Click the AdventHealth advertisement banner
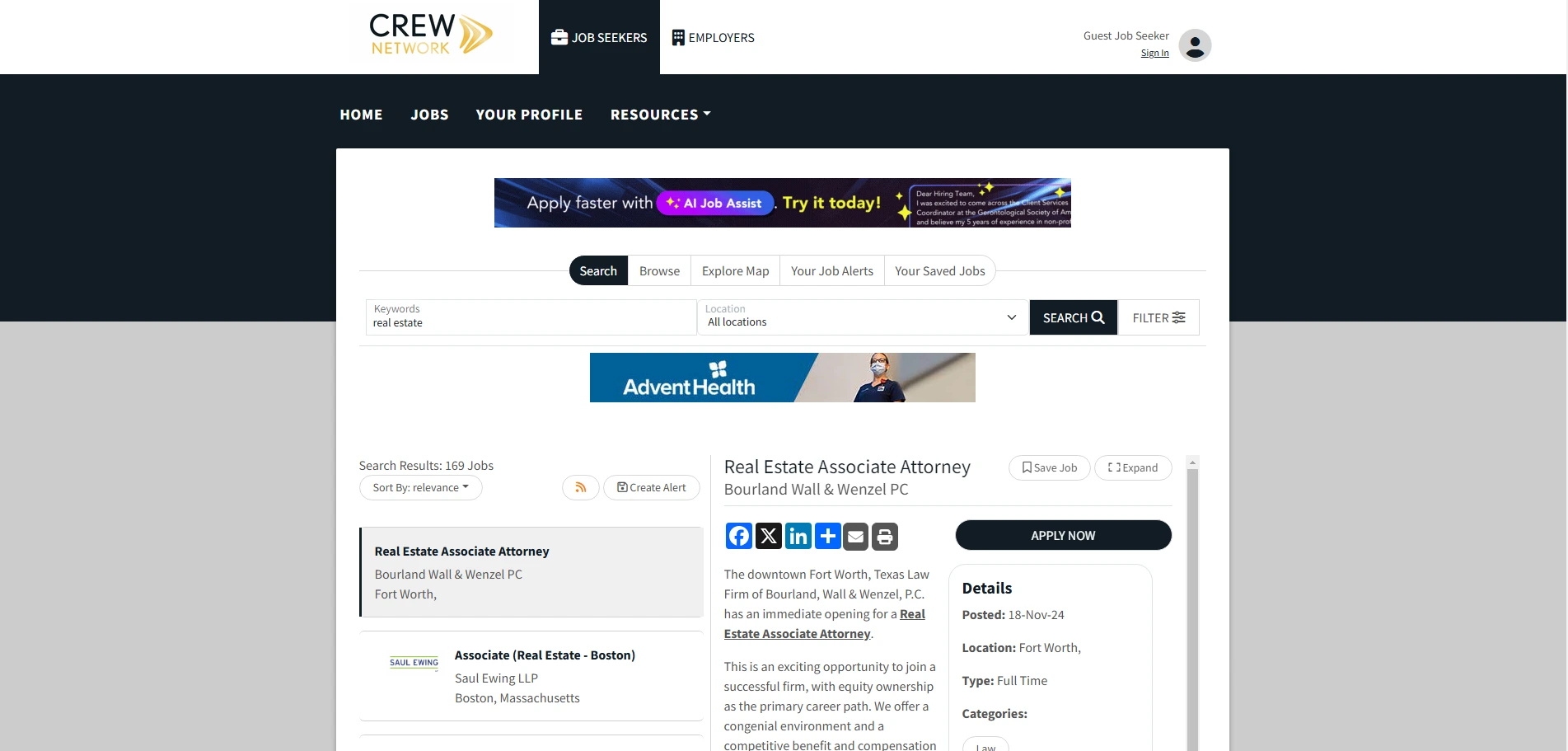Viewport: 1568px width, 751px height. (783, 378)
